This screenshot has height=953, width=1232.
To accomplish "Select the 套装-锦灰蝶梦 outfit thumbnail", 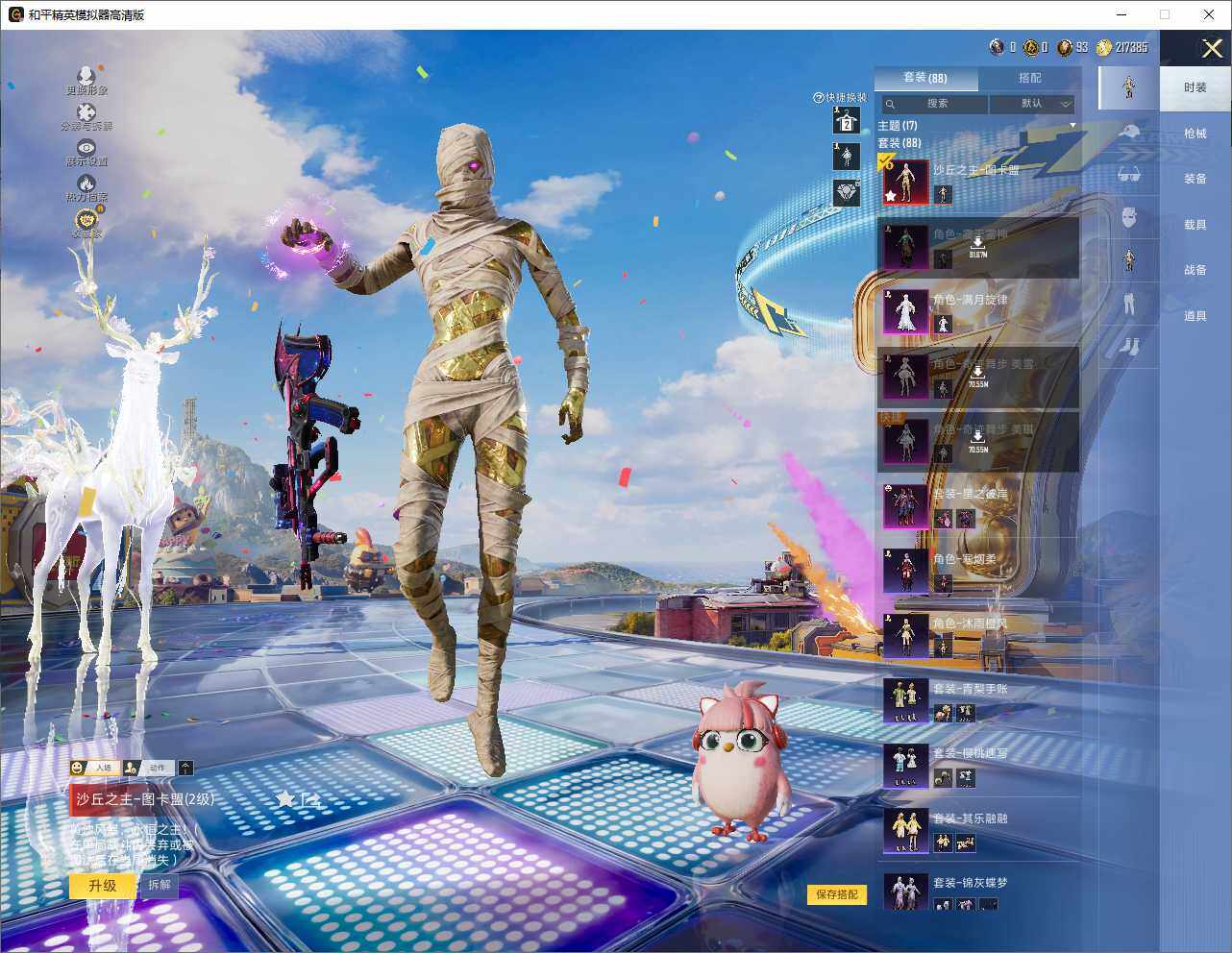I will (x=906, y=892).
